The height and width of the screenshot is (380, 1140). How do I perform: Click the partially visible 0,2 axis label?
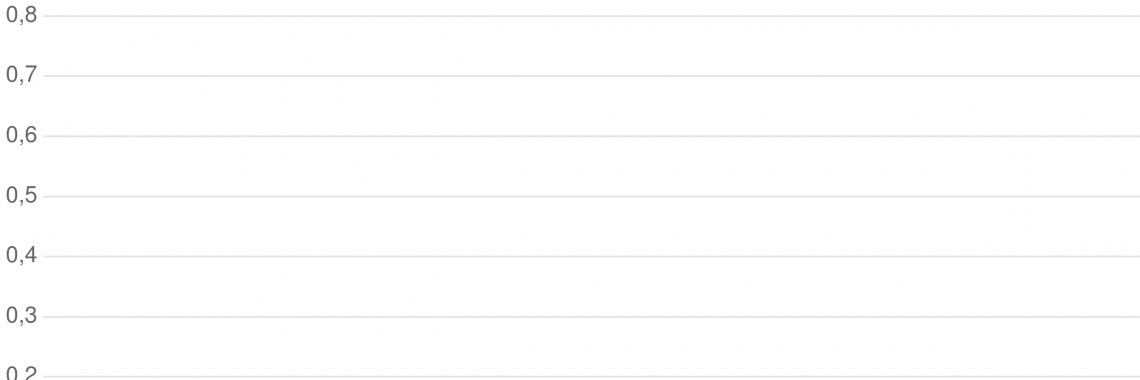[21, 373]
